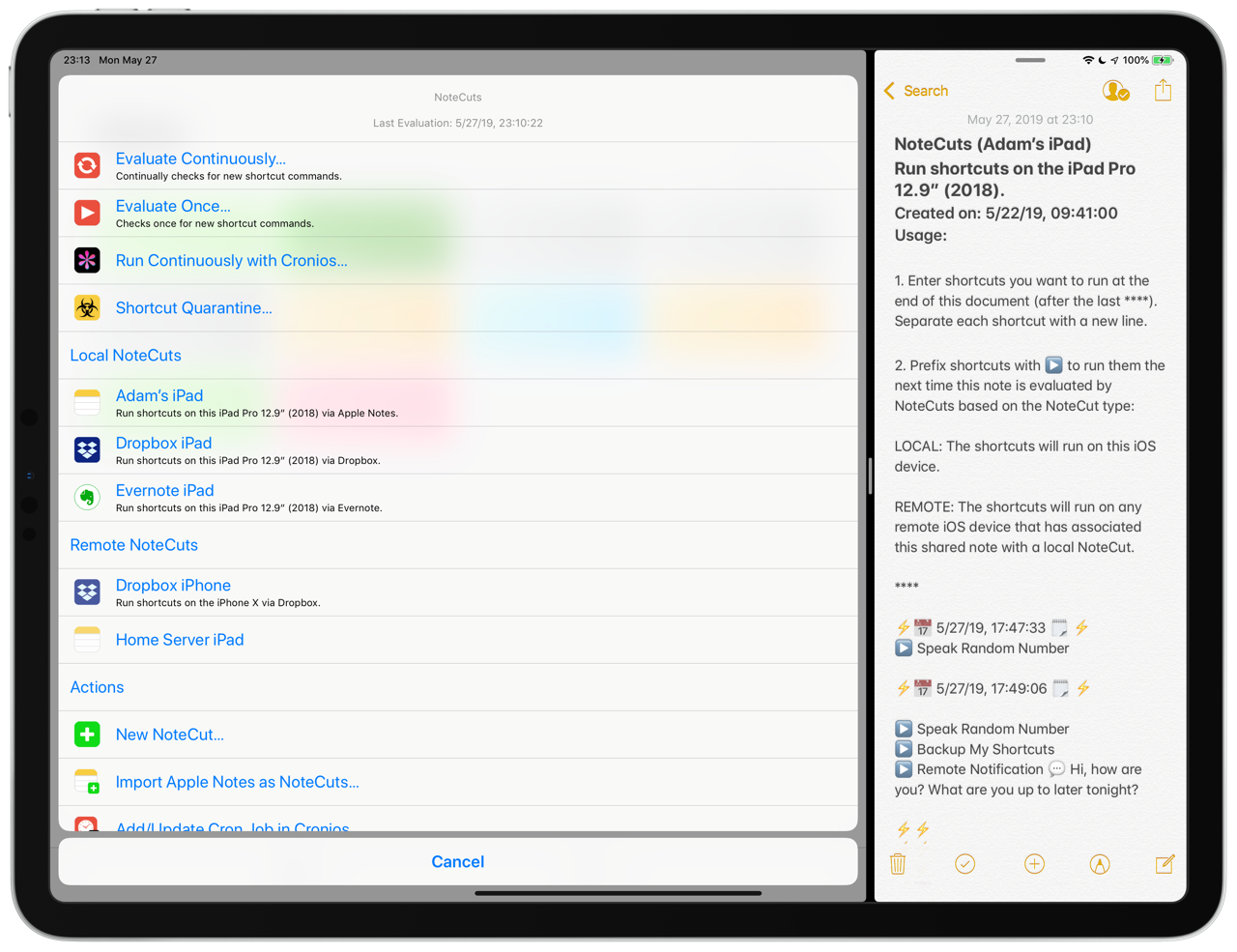
Task: Tap the 5/27/19, 17:49:06 timestamp line
Action: (992, 688)
